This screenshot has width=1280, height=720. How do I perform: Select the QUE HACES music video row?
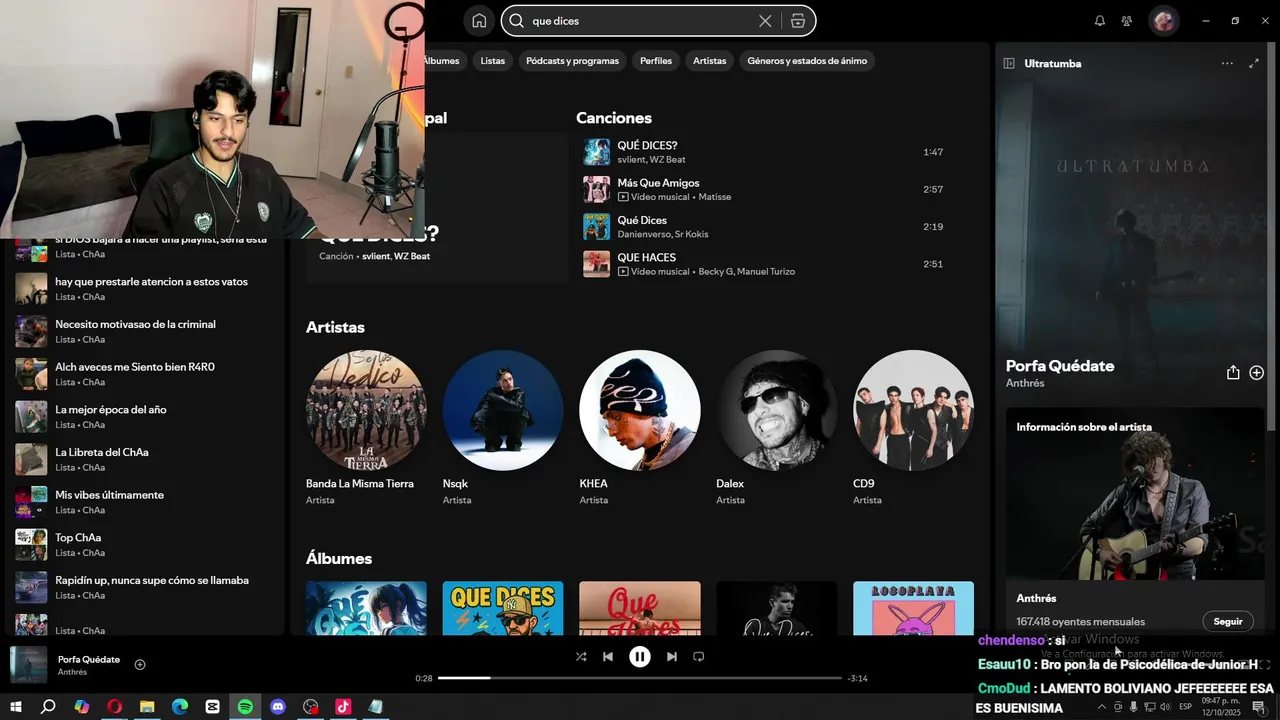tap(770, 264)
